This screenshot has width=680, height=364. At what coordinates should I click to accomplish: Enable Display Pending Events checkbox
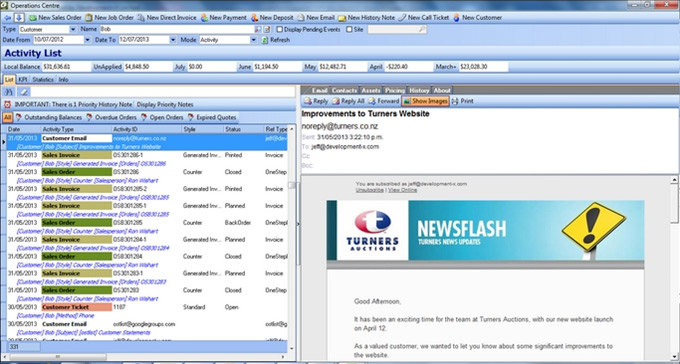[280, 30]
